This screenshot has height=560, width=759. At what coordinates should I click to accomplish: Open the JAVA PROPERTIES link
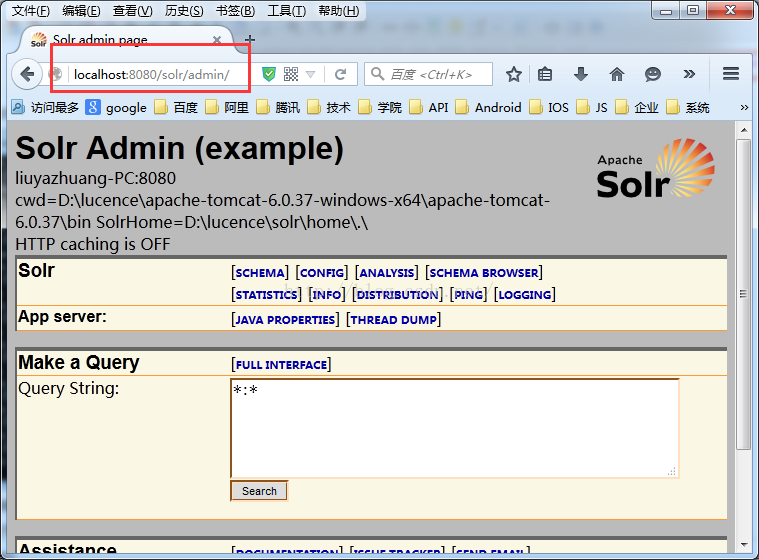285,320
